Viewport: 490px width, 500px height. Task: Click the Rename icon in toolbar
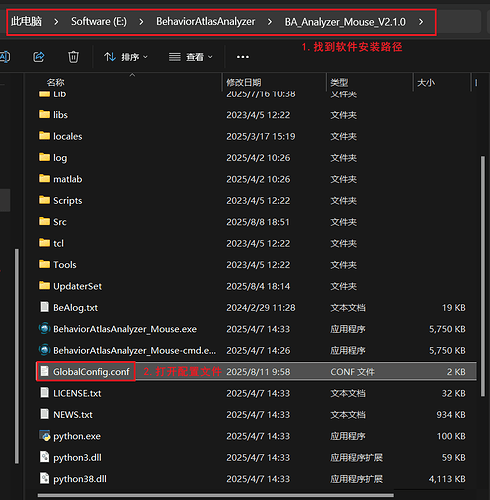[4, 57]
